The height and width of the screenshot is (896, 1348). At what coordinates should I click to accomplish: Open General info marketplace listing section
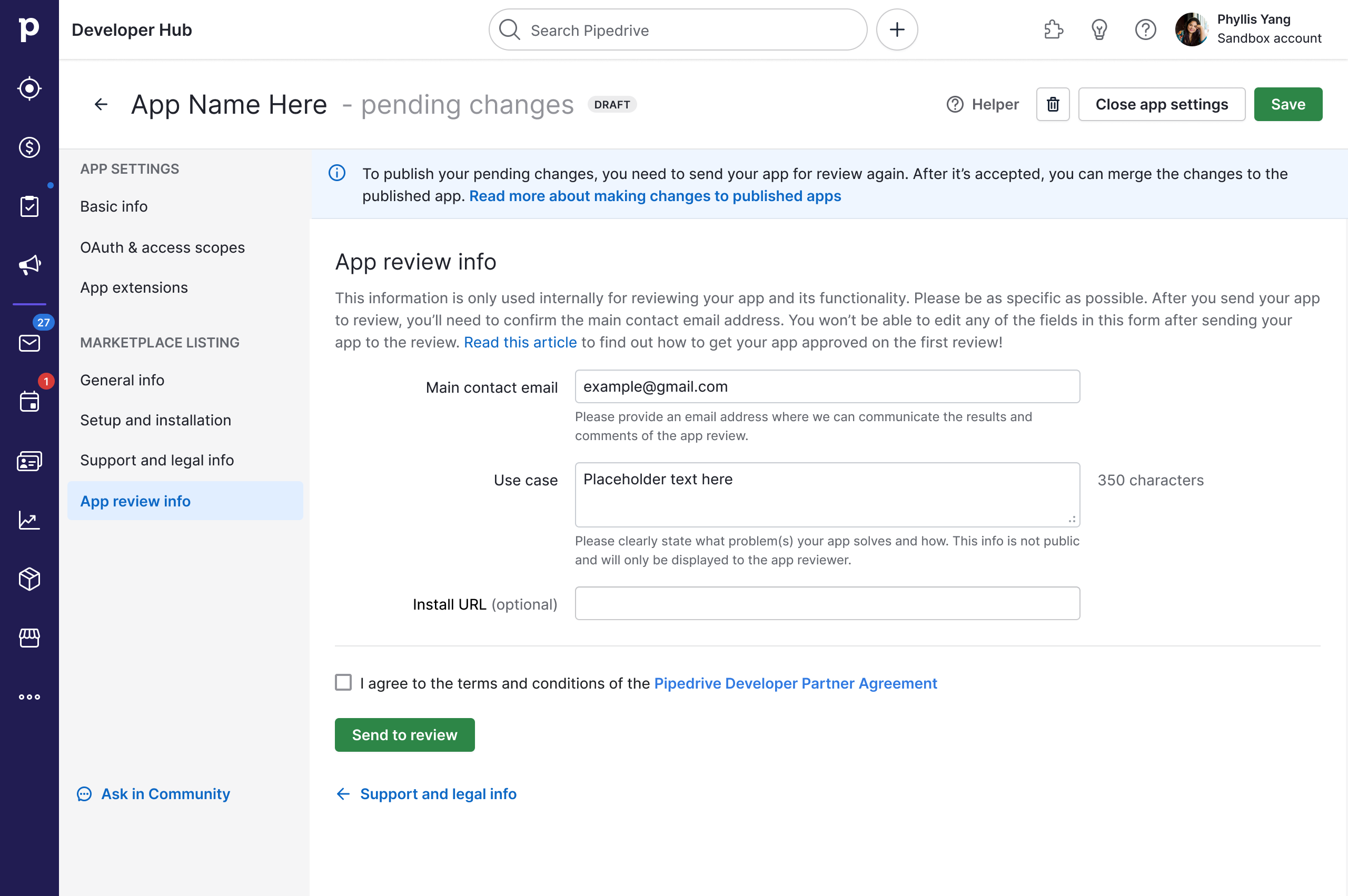122,380
